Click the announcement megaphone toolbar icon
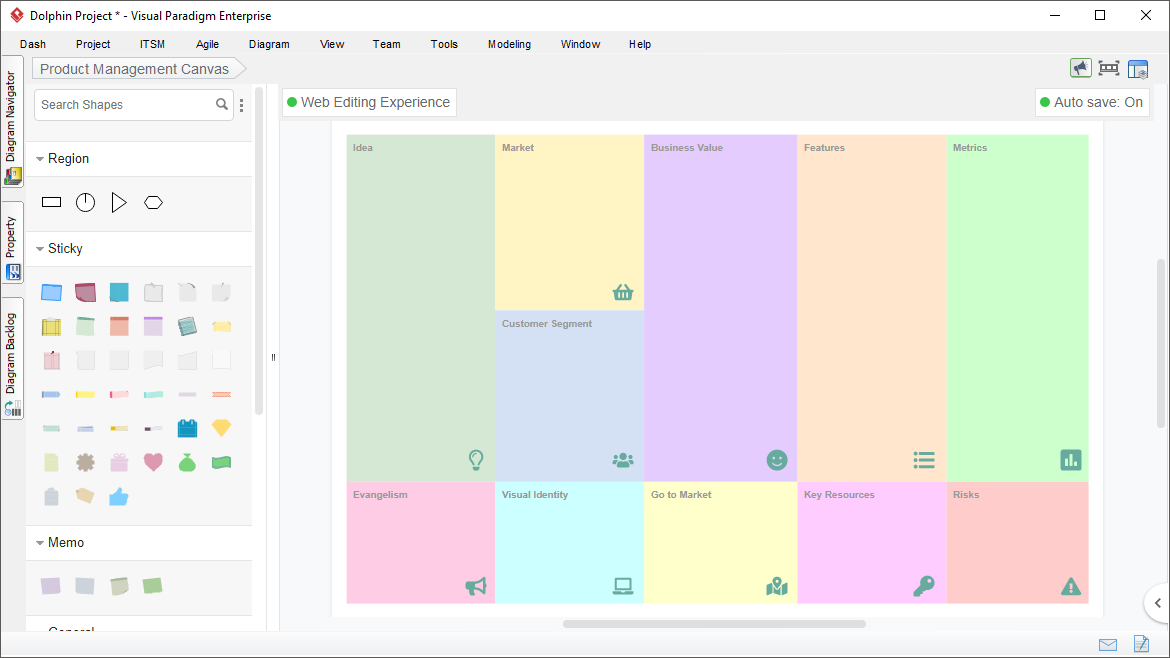1170x658 pixels. [x=1080, y=69]
